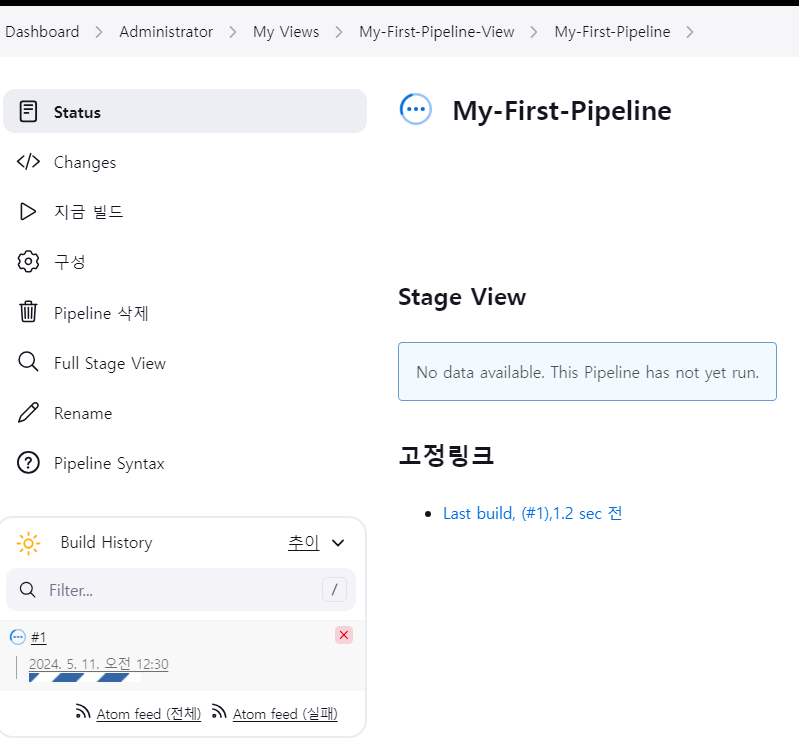799x746 pixels.
Task: Click the trash icon for Pipeline 삭제
Action: coord(28,312)
